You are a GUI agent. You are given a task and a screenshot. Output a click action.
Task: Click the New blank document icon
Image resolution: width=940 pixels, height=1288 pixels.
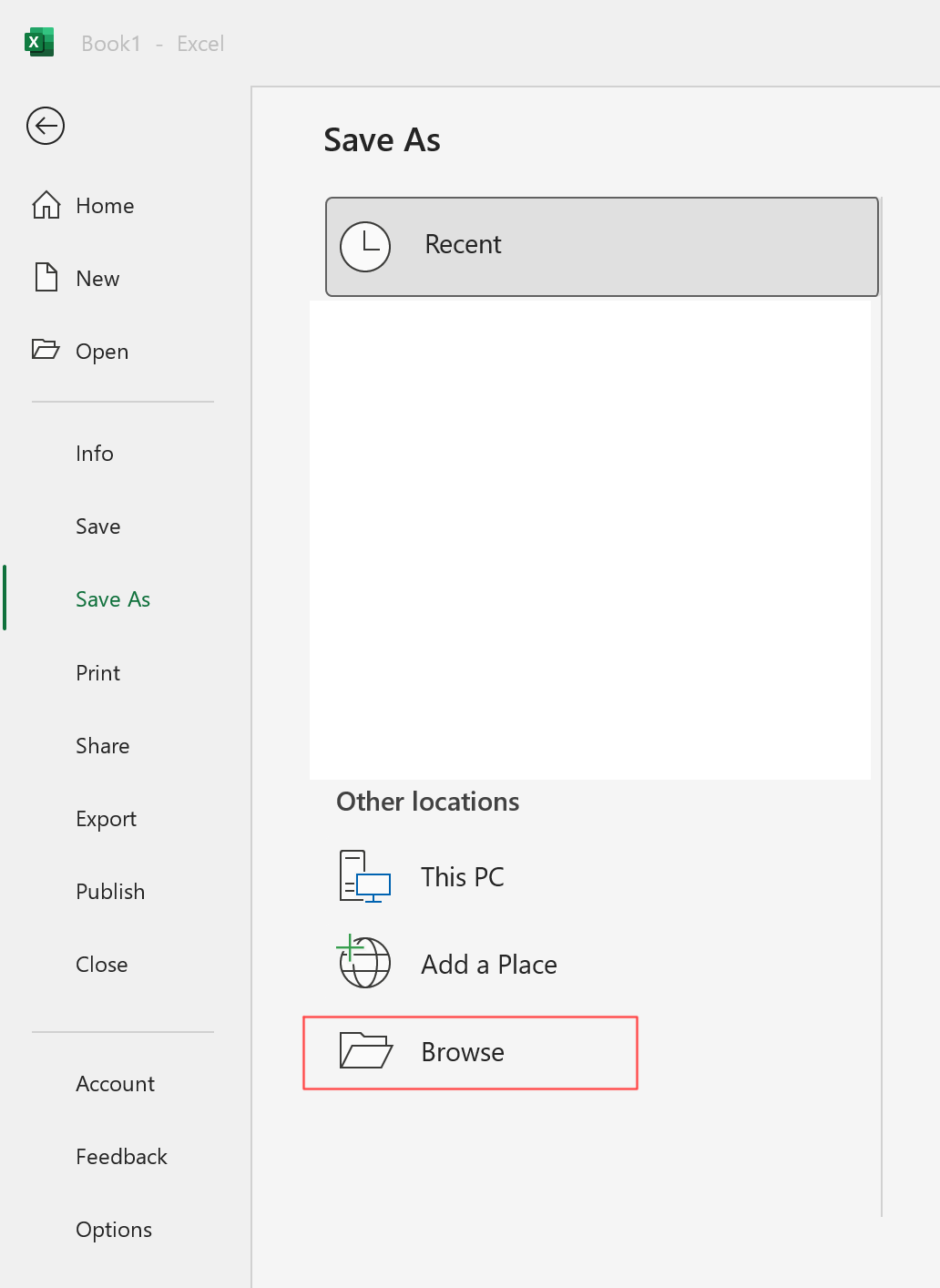[x=46, y=277]
